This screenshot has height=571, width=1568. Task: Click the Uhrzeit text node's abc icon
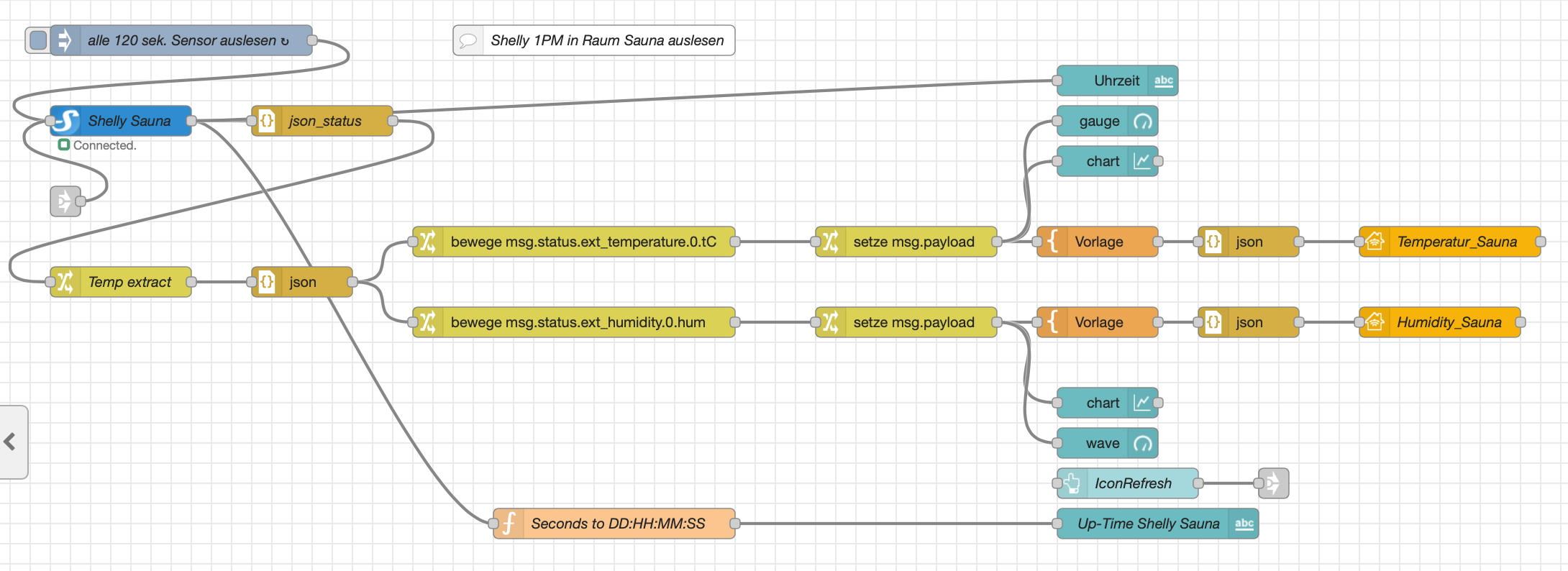(x=1163, y=81)
